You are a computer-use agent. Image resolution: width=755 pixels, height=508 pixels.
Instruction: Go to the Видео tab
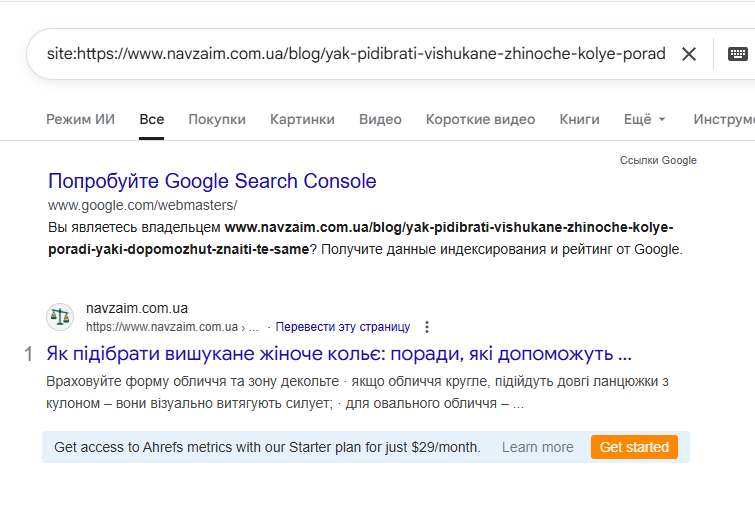coord(380,119)
